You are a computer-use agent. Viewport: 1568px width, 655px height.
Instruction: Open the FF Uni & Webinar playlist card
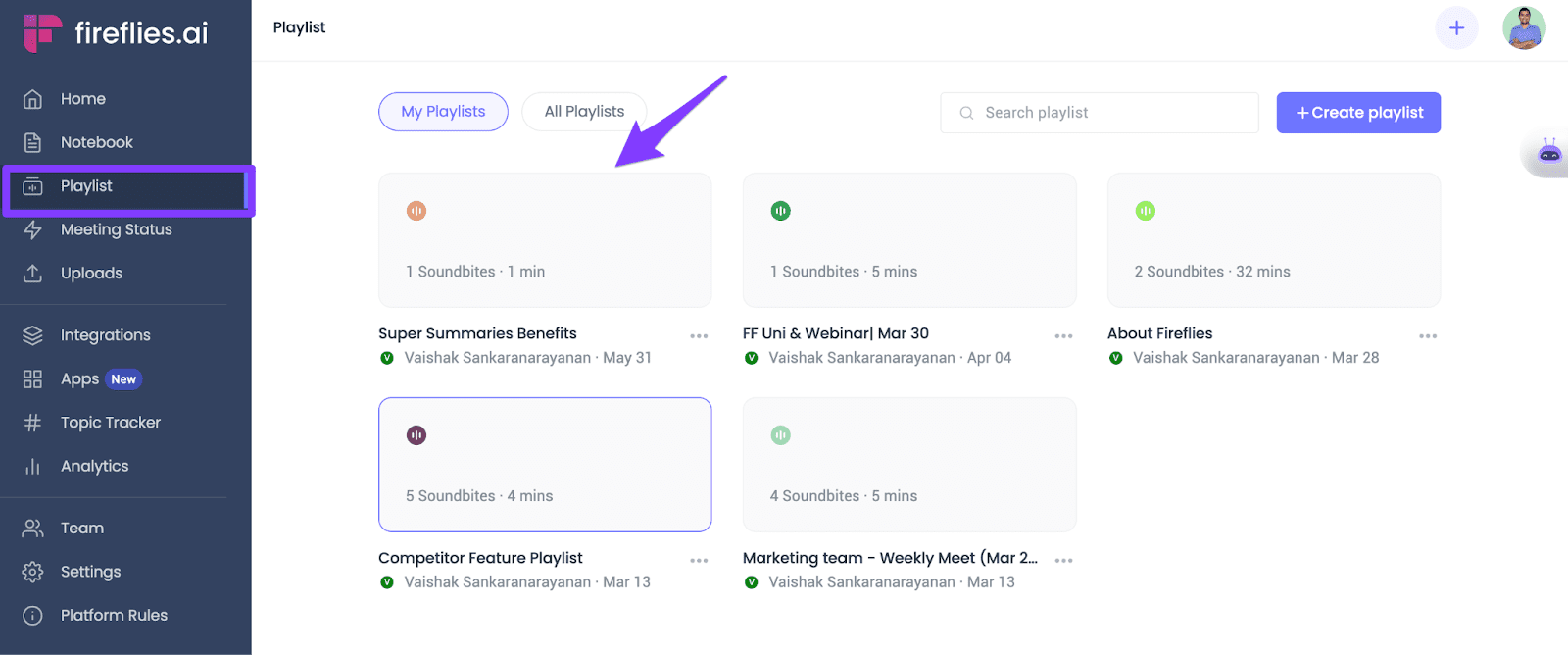click(909, 240)
